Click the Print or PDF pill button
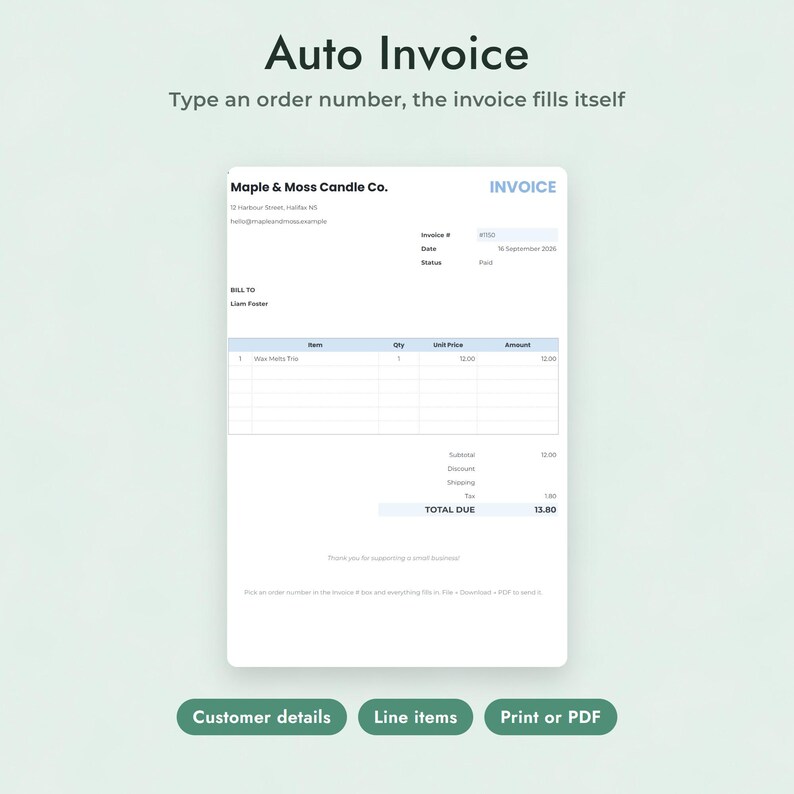 550,717
